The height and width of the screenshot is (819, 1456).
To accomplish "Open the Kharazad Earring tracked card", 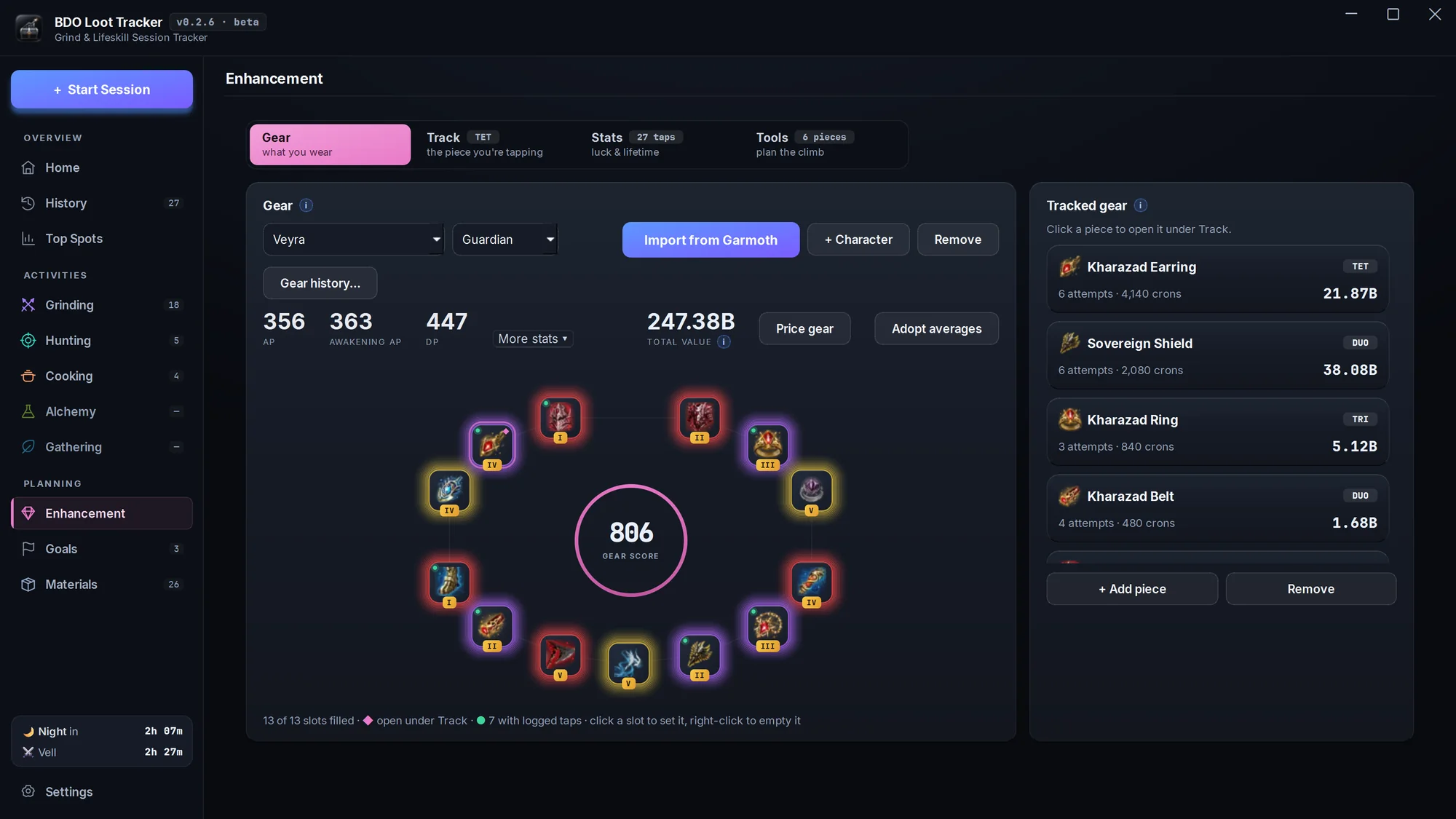I will pyautogui.click(x=1217, y=280).
